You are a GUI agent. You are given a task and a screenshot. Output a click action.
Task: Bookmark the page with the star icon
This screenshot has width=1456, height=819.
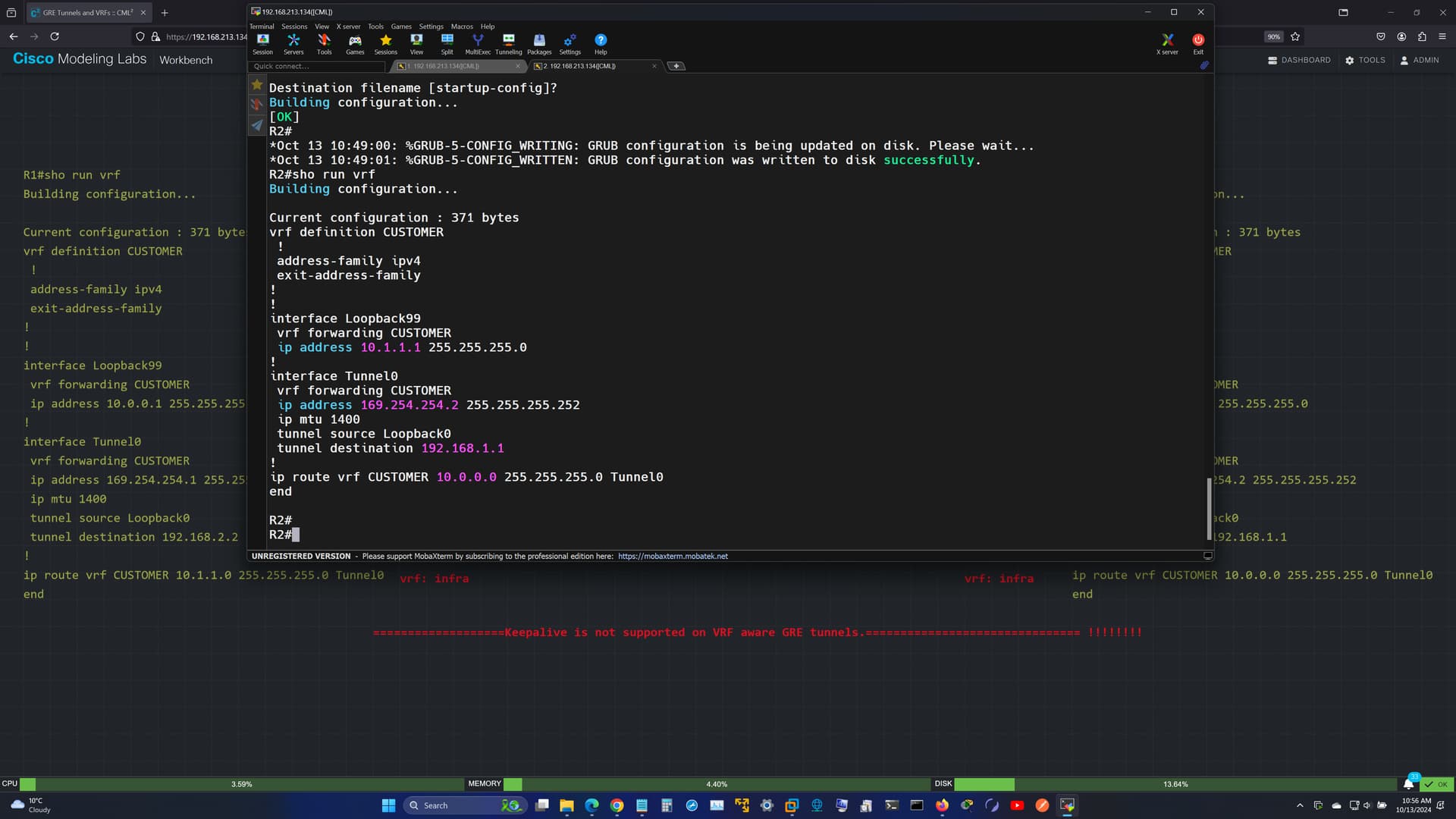[x=1295, y=36]
